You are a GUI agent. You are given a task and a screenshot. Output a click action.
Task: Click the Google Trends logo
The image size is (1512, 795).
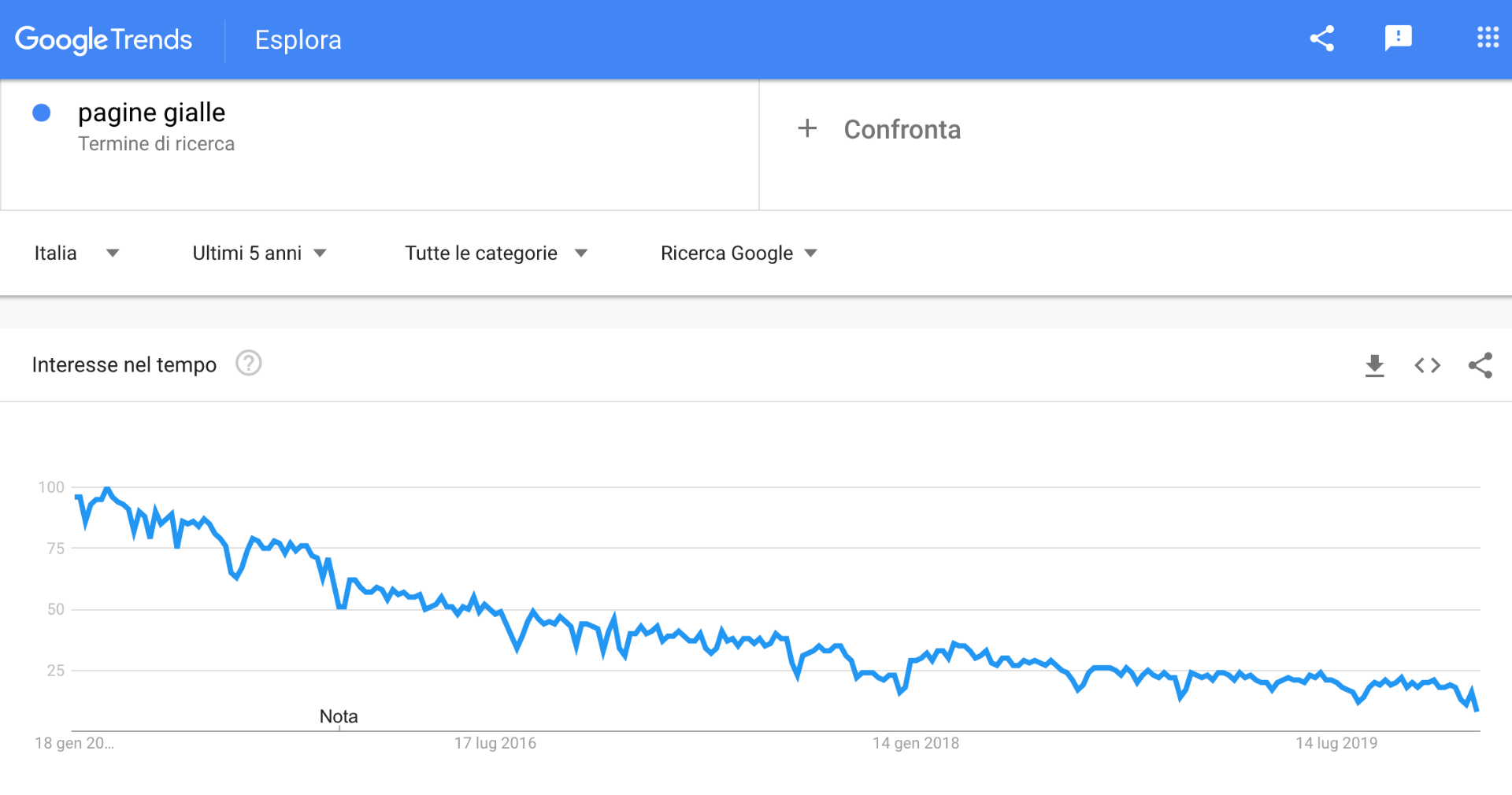103,39
